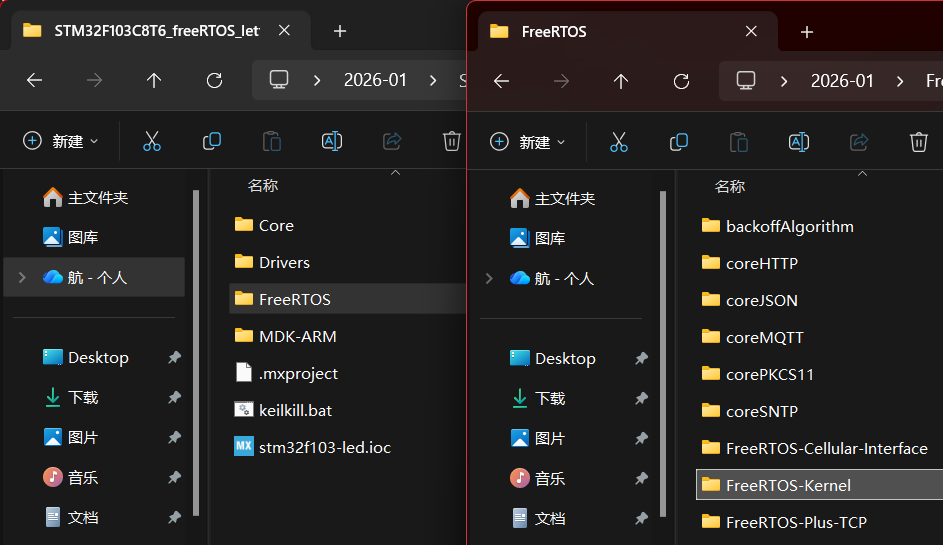Click Forward arrow in left STM32 window

click(x=94, y=80)
